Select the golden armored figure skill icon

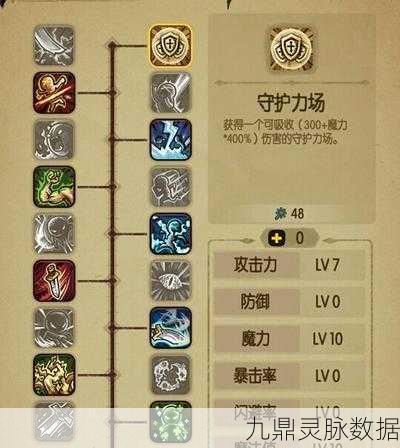(x=54, y=375)
